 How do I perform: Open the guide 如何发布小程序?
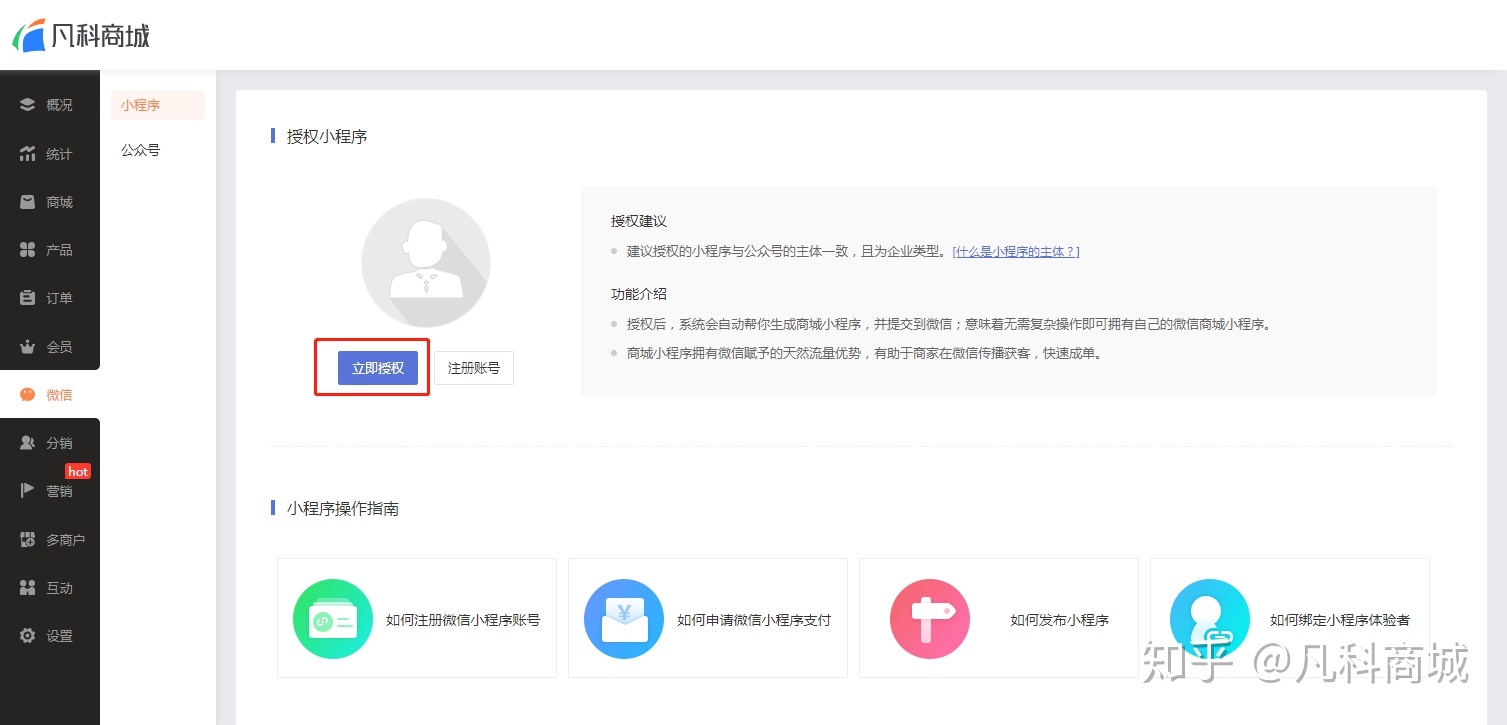click(998, 618)
